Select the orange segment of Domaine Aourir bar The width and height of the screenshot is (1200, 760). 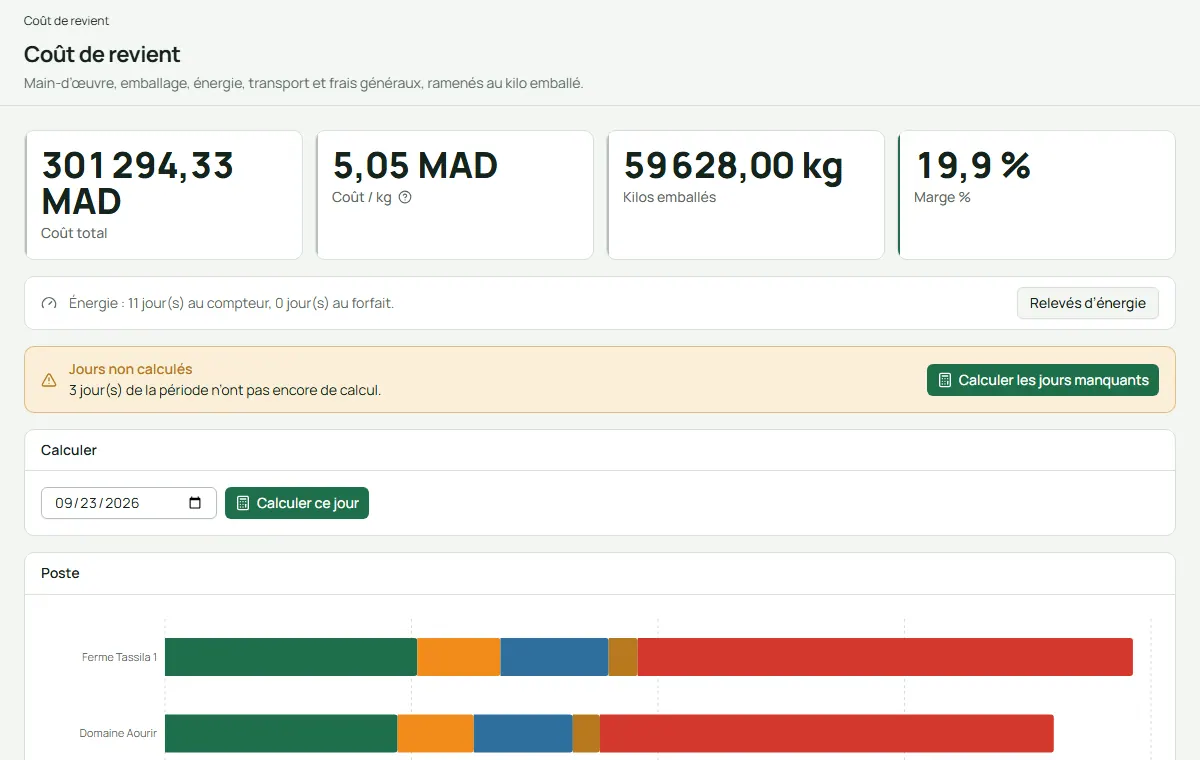(x=436, y=733)
